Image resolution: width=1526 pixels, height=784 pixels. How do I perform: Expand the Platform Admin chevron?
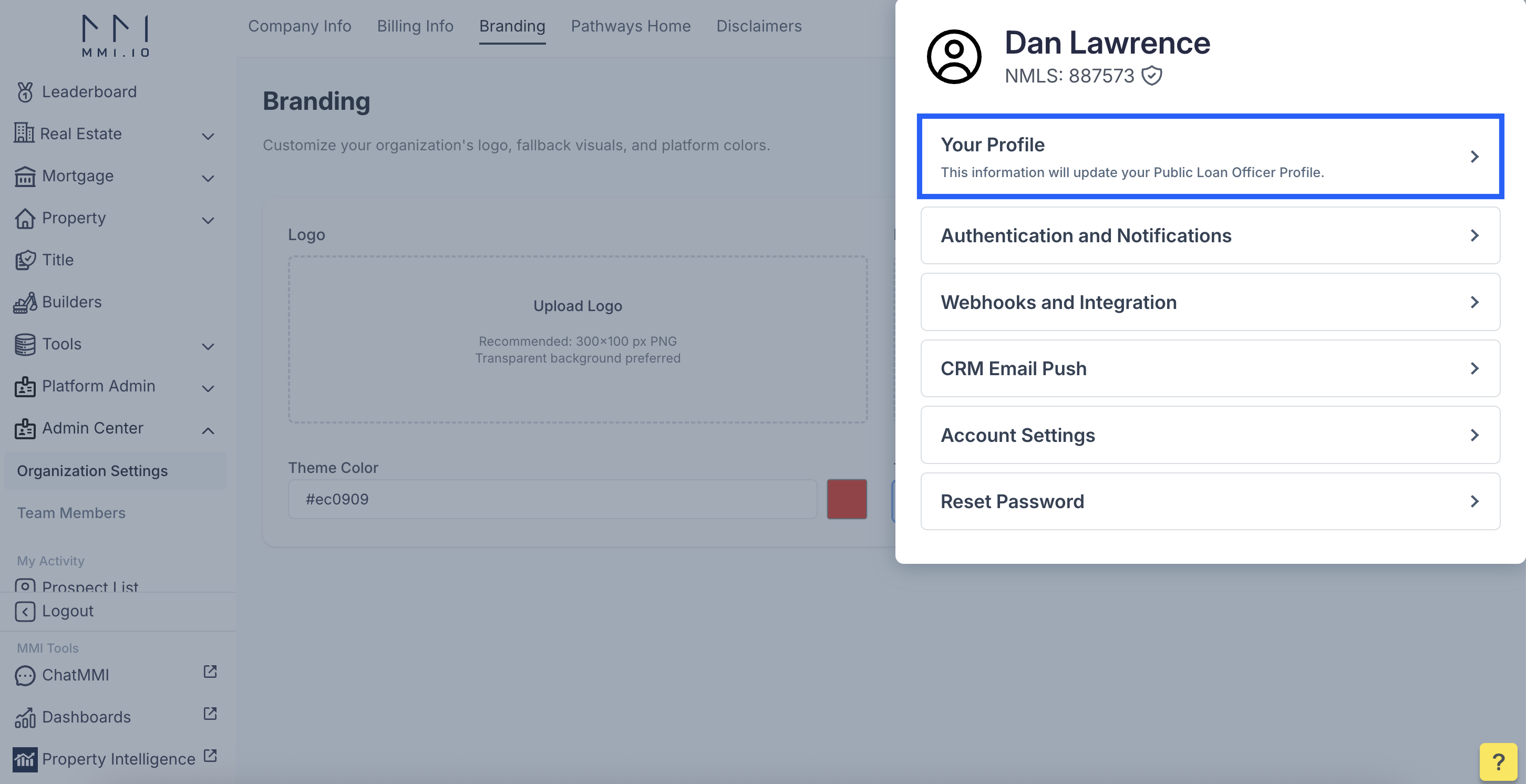(208, 389)
